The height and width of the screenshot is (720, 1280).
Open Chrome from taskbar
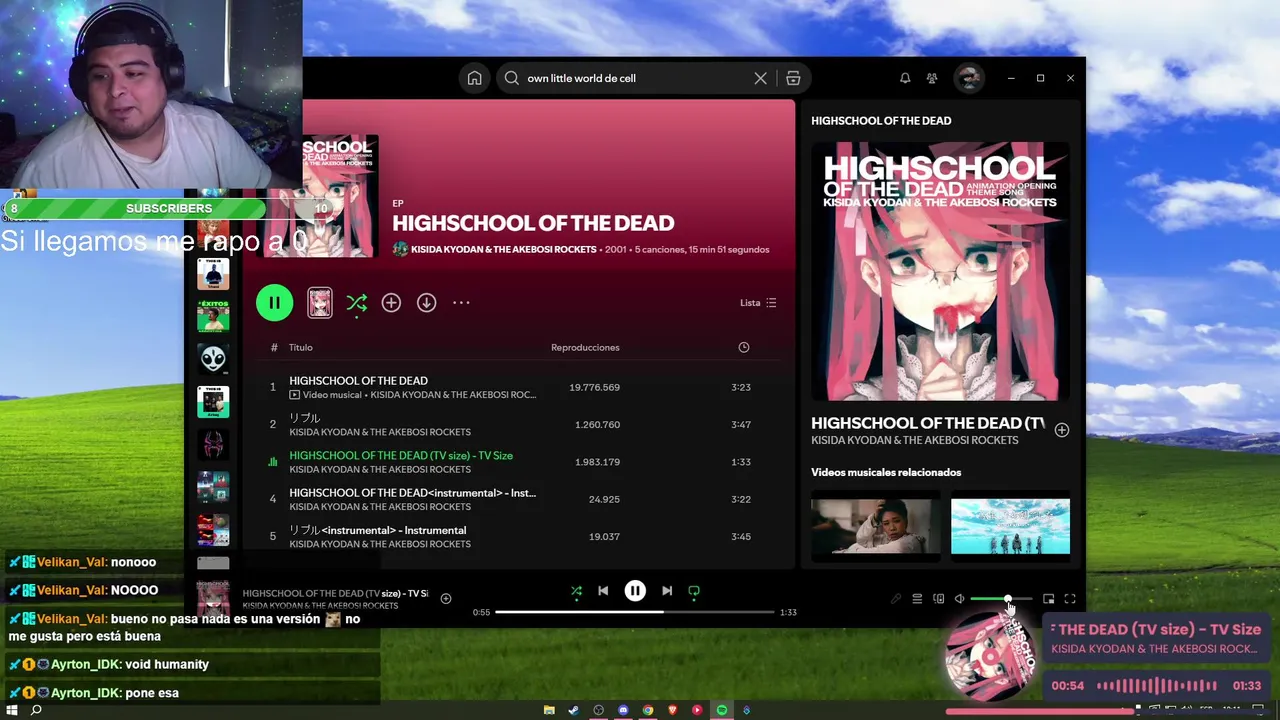pyautogui.click(x=648, y=710)
